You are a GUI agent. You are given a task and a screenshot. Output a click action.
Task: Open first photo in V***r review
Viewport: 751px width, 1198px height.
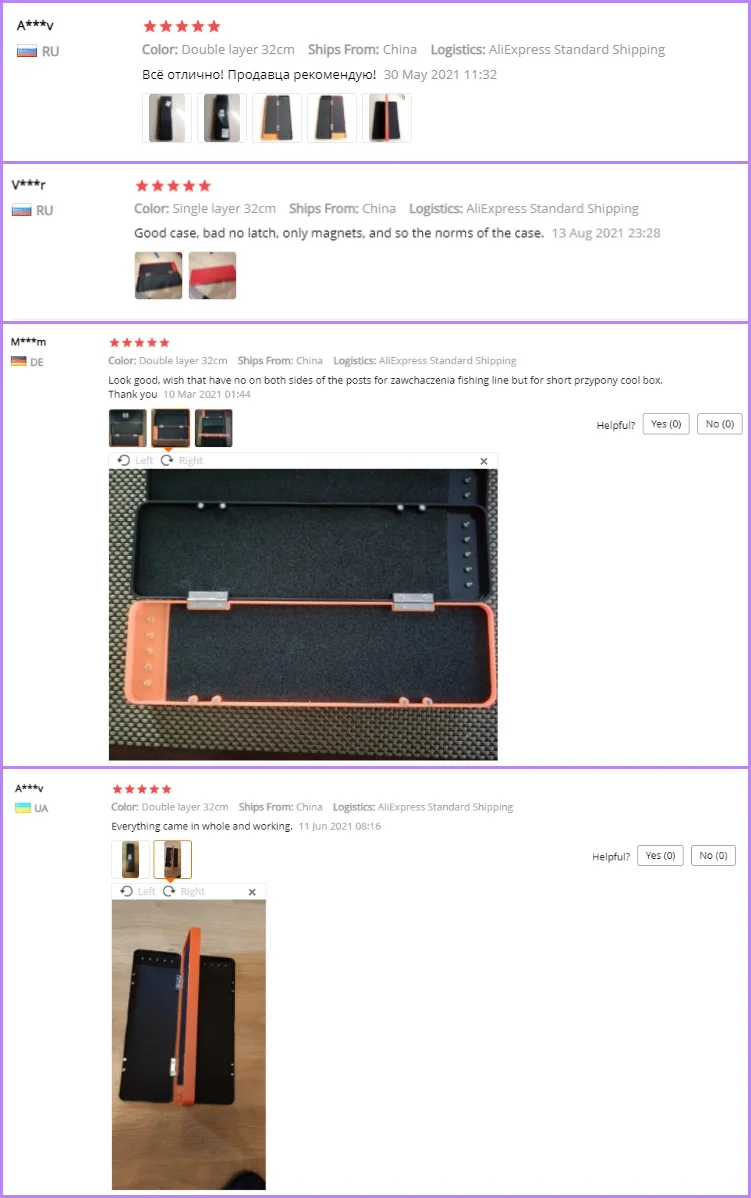(x=158, y=275)
